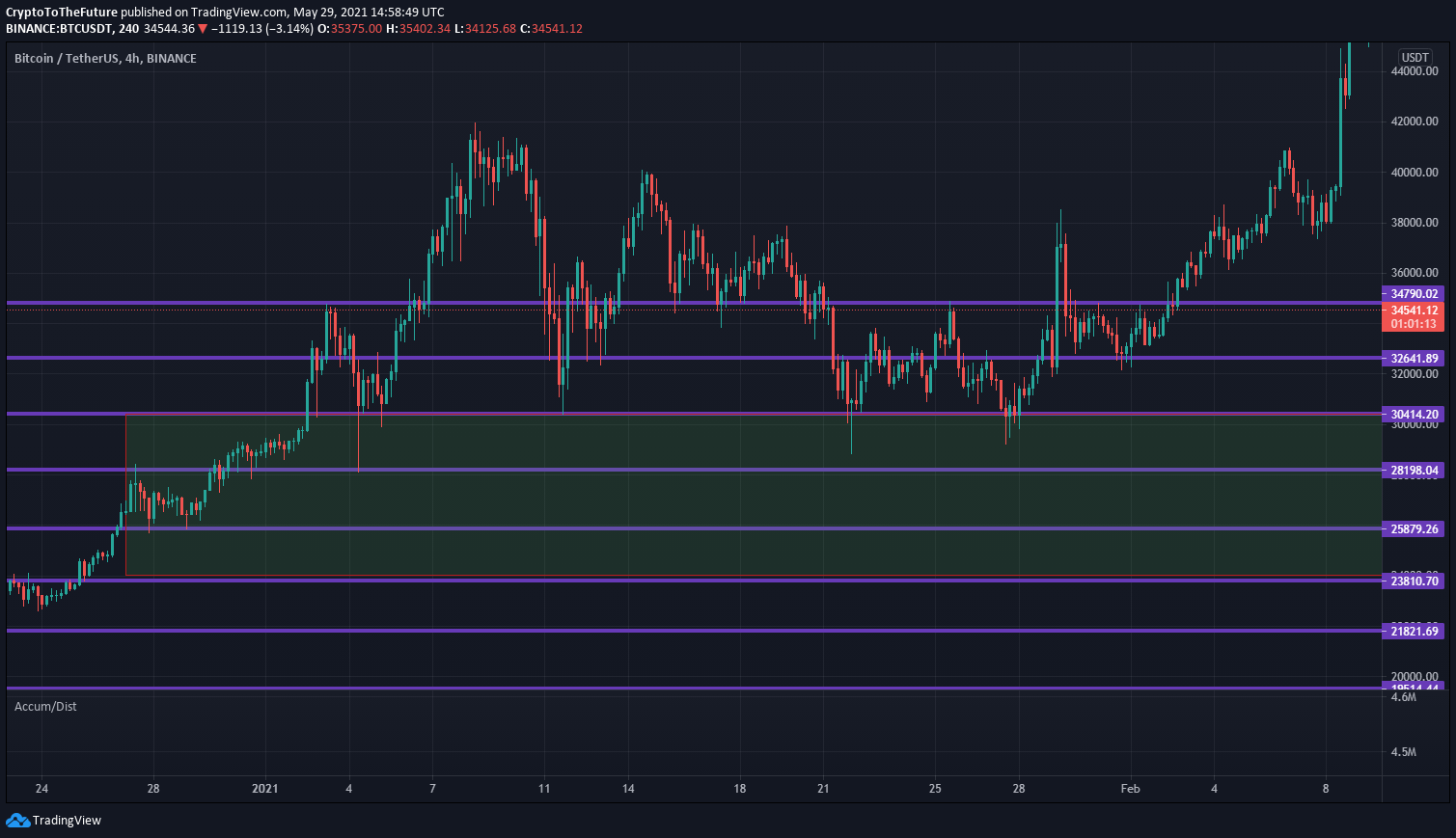
Task: Click the 44000.00 price axis value
Action: pyautogui.click(x=1415, y=71)
